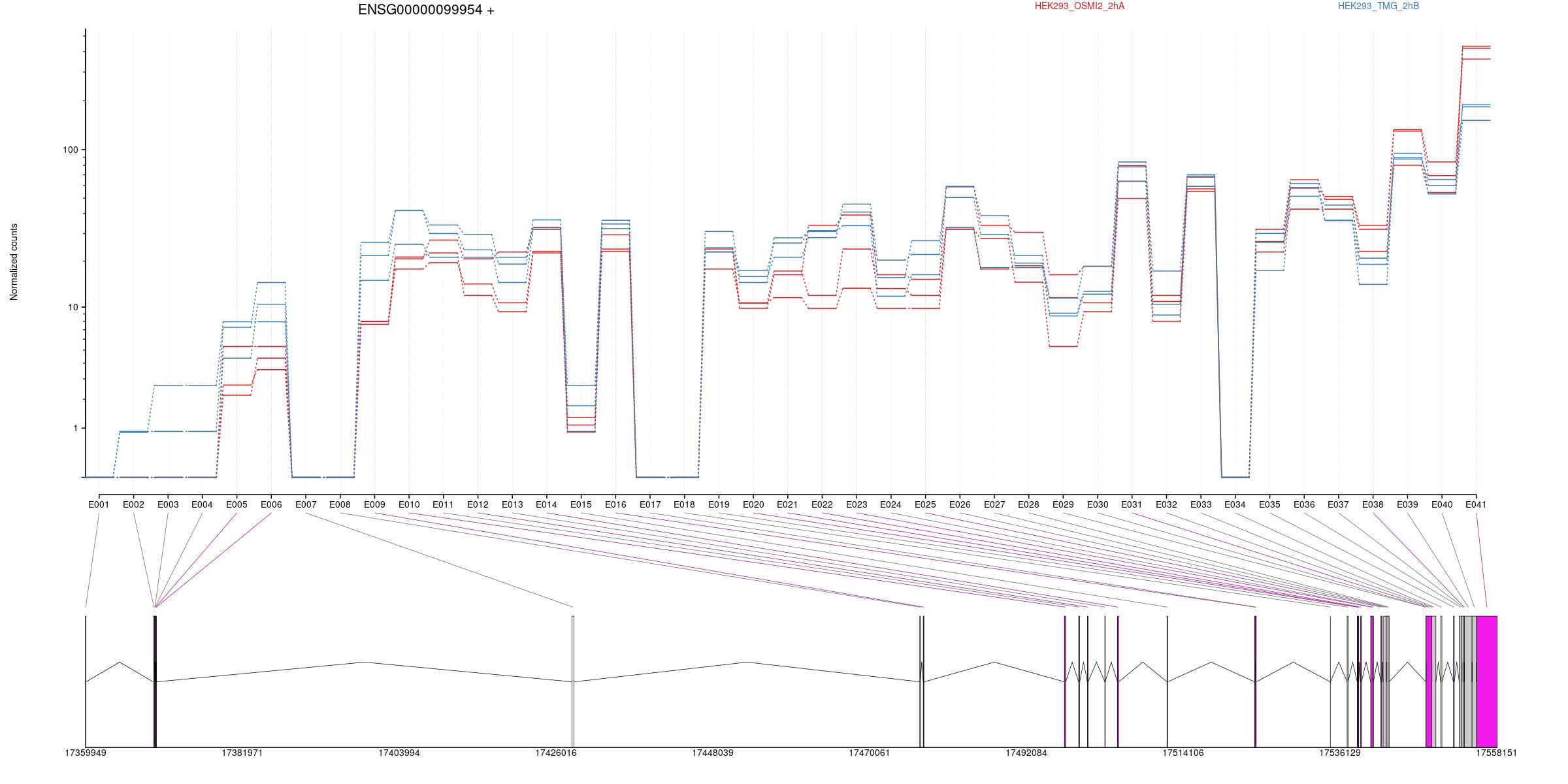Select exon label E006

[x=271, y=505]
